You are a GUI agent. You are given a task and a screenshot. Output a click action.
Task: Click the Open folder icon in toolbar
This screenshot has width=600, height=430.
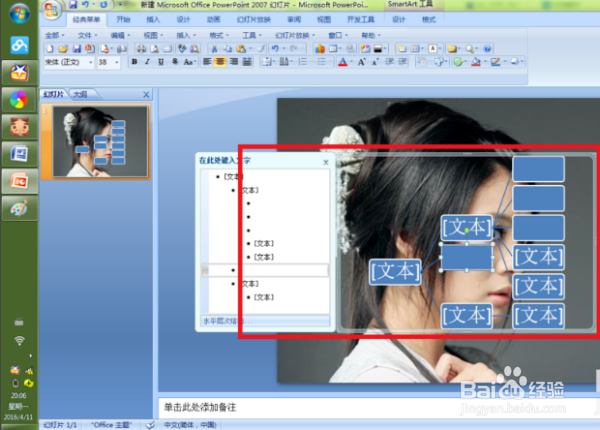coord(63,49)
